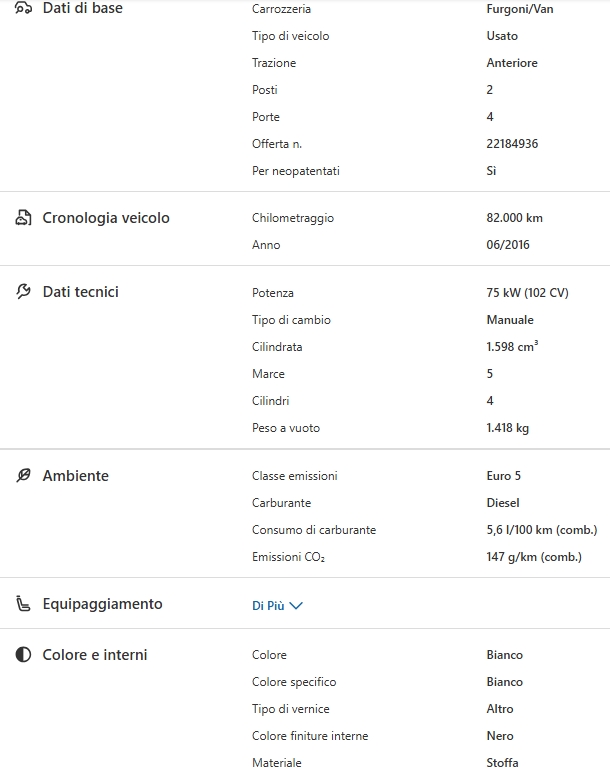Click the leaf icon next to Ambiente
Screen dimensions: 610x771
(23, 476)
